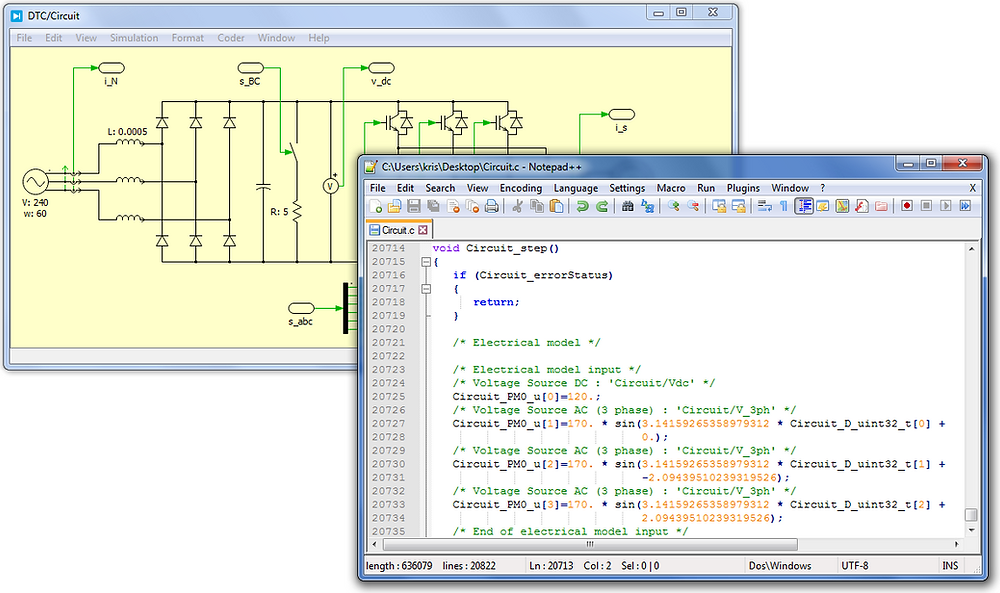Open the Replace dialog icon

(x=647, y=206)
